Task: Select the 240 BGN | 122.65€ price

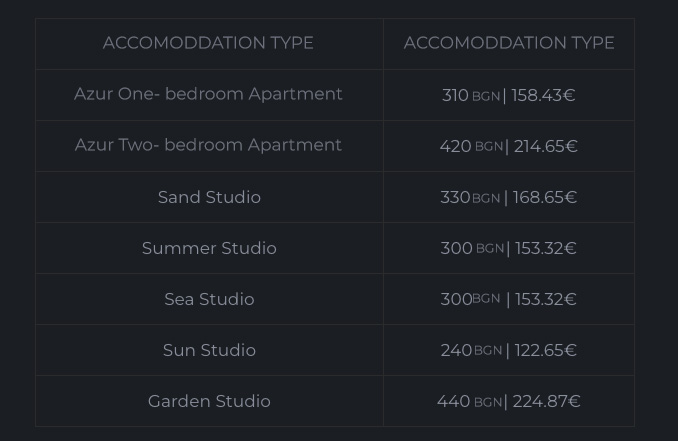Action: [x=508, y=350]
